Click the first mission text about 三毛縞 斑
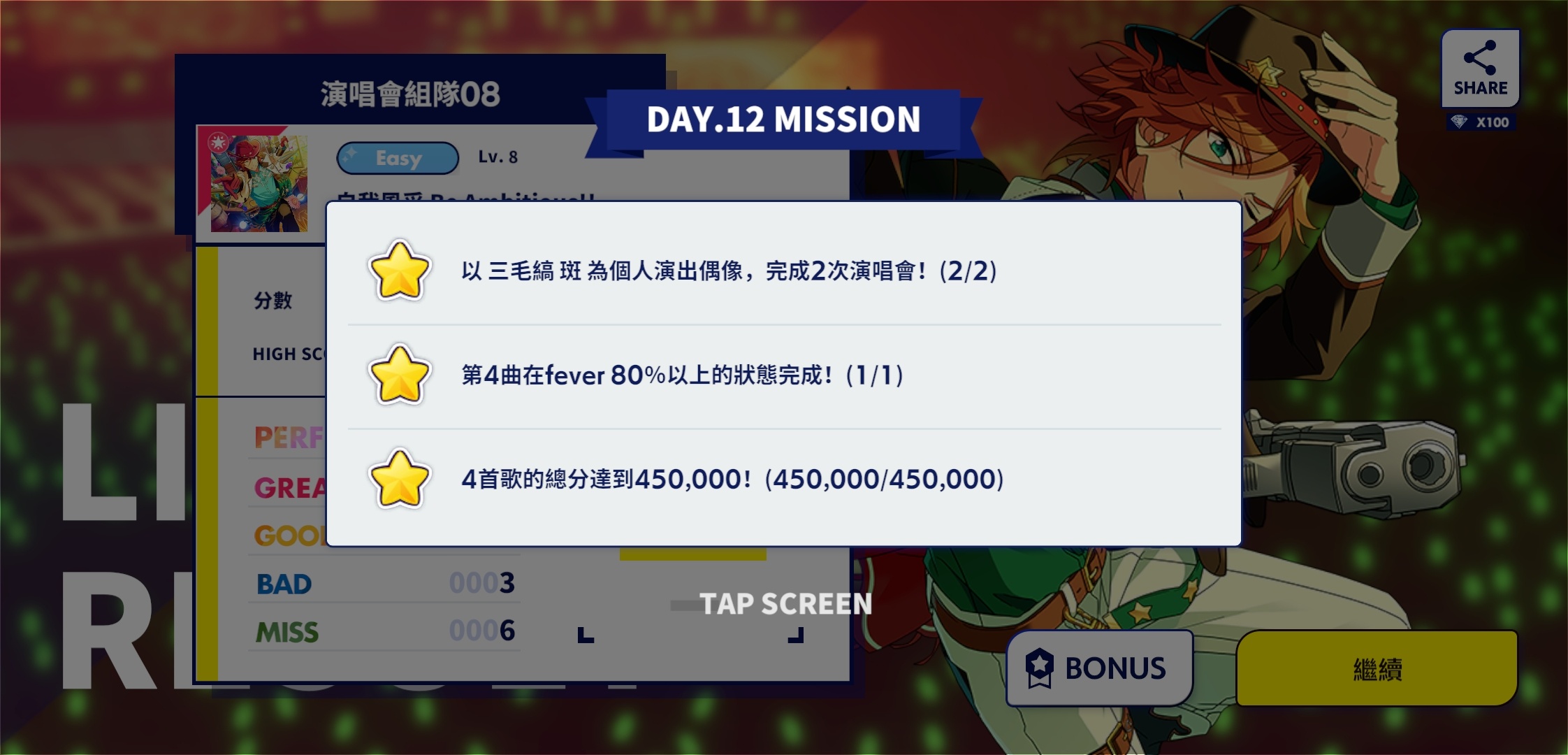Image resolution: width=1568 pixels, height=755 pixels. [729, 271]
